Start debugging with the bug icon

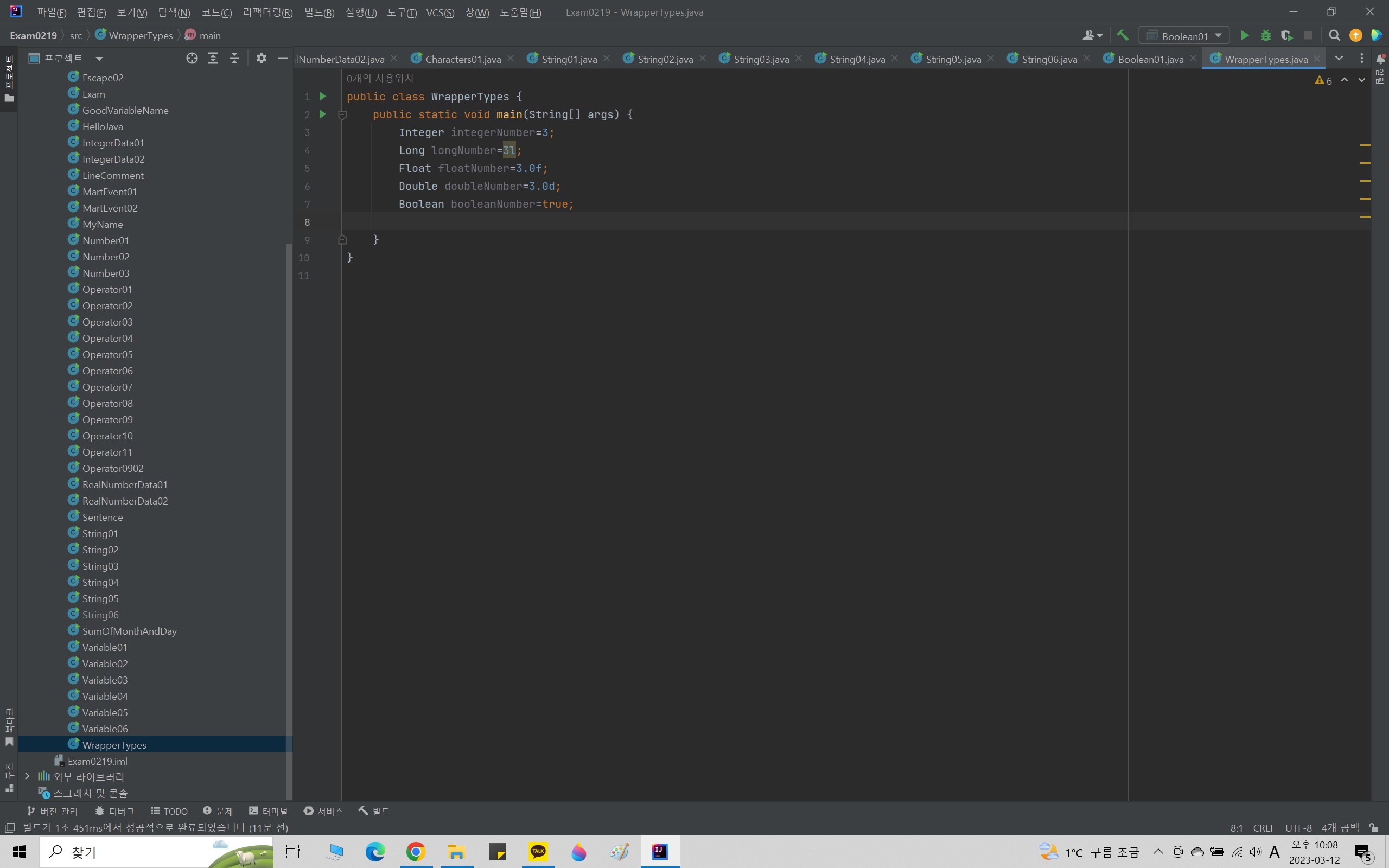pyautogui.click(x=1266, y=36)
